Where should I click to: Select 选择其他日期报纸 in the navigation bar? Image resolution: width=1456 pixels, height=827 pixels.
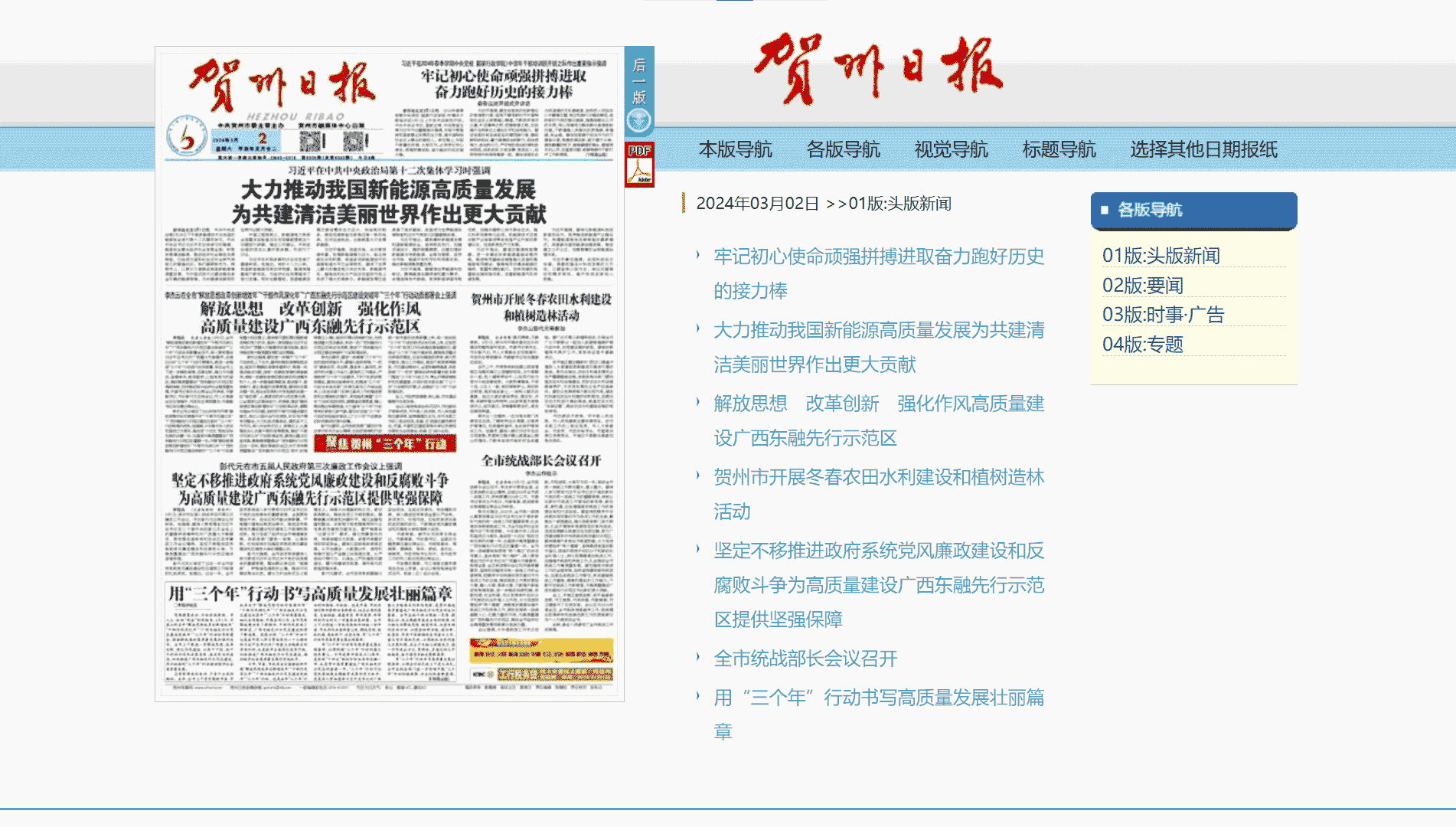point(1203,149)
